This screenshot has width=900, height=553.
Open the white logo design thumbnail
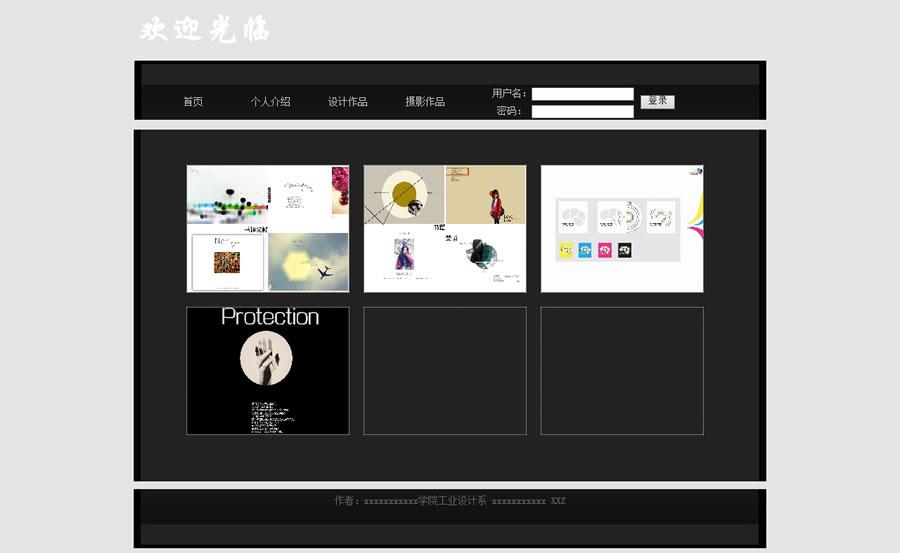pos(621,228)
